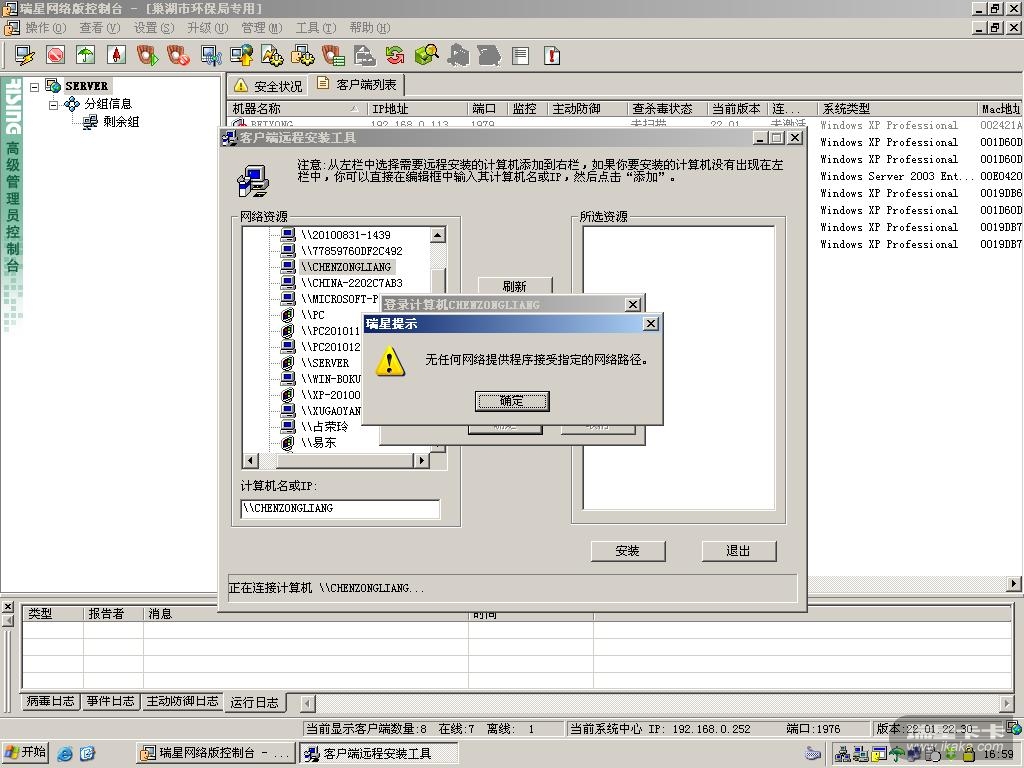Select \\占荣玲 in network list
This screenshot has width=1024, height=768.
click(x=325, y=427)
